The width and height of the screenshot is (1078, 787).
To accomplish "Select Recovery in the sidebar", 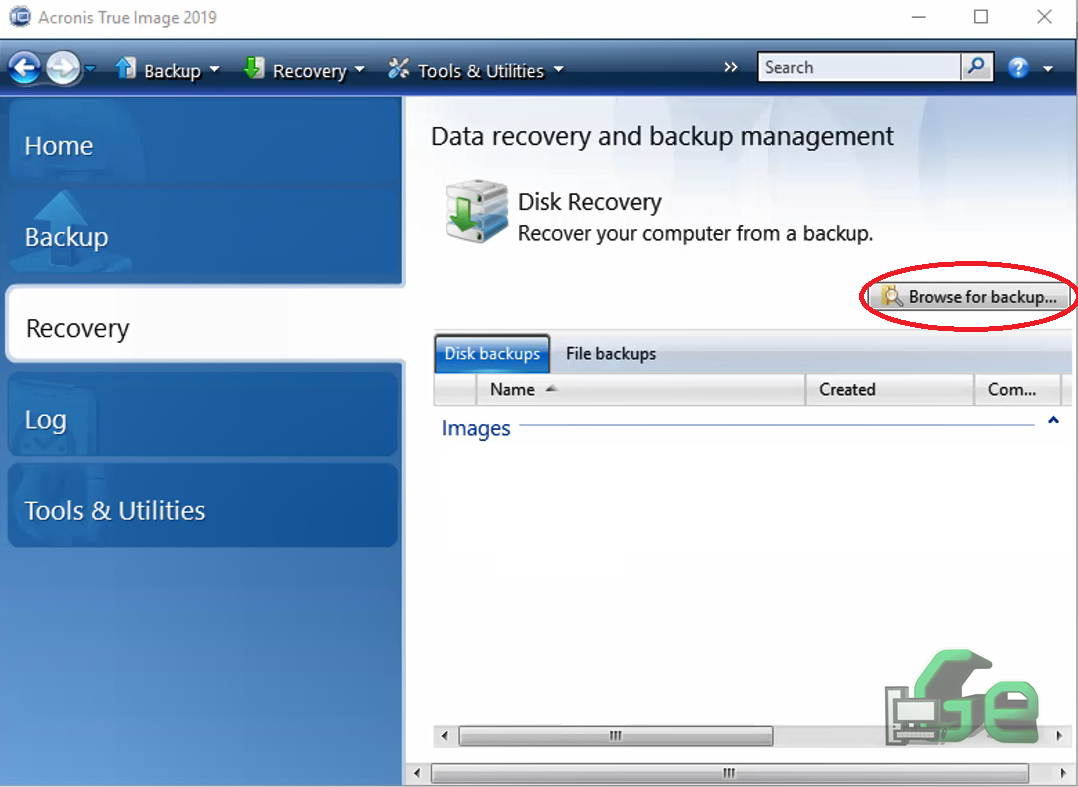I will click(x=206, y=326).
